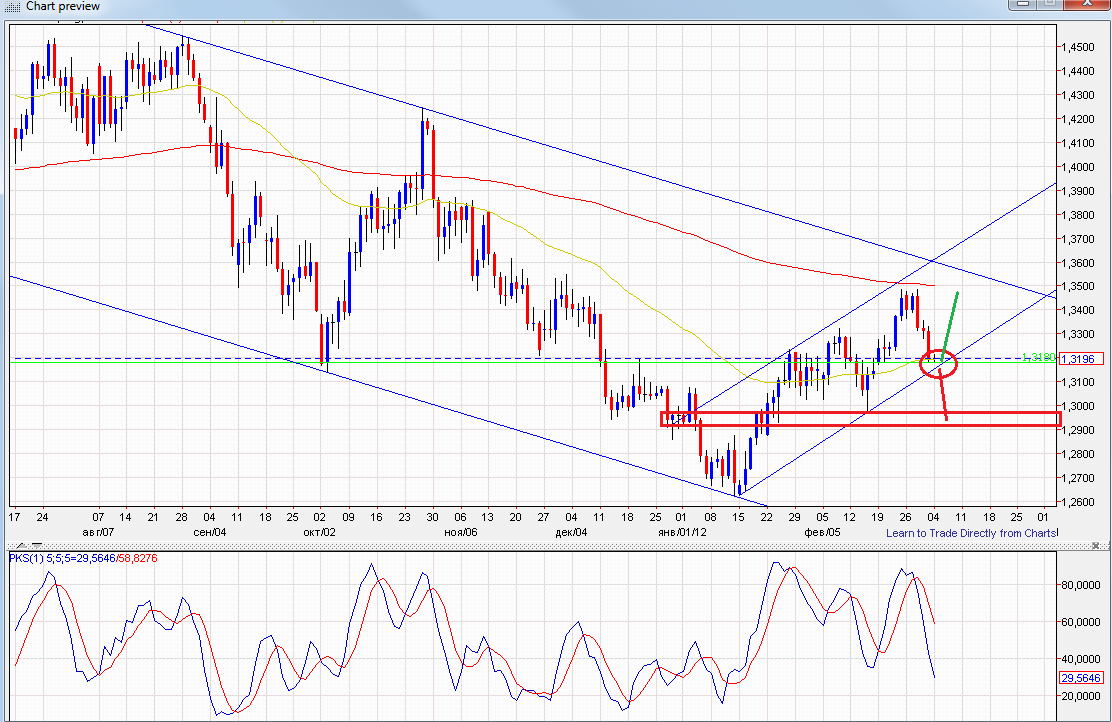Click the фев/05 date label

tap(823, 532)
